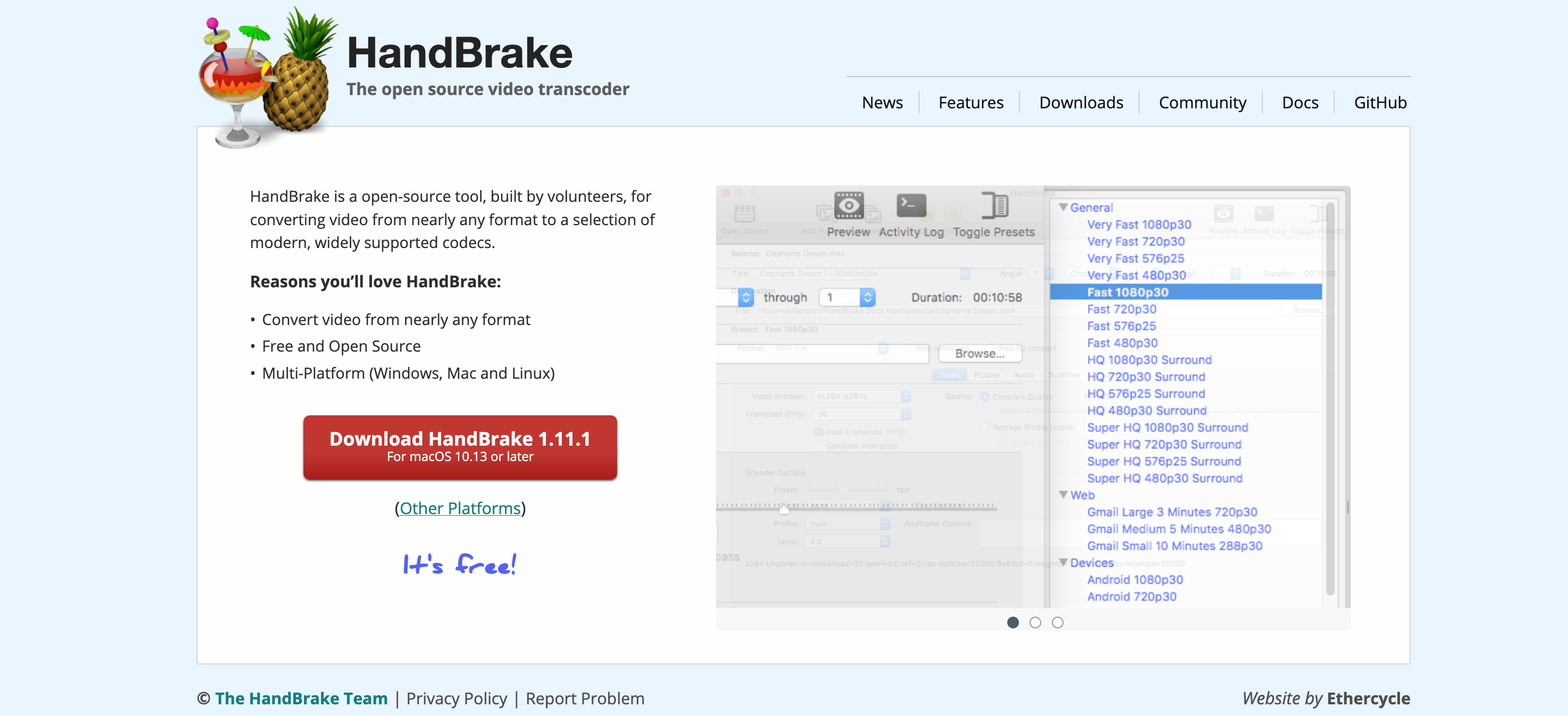1568x716 pixels.
Task: Click the Activity Log terminal icon
Action: (x=911, y=206)
